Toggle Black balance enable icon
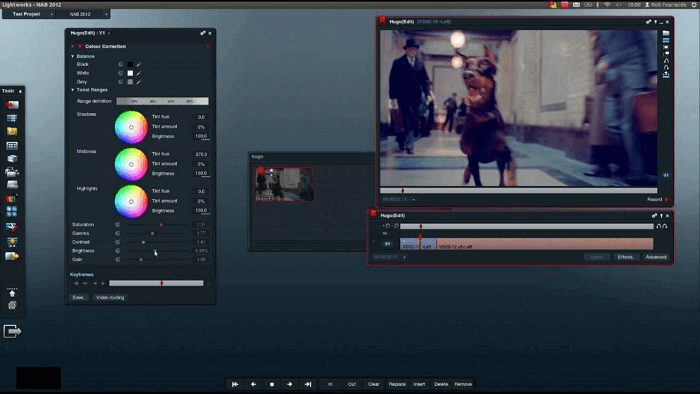 pos(121,64)
